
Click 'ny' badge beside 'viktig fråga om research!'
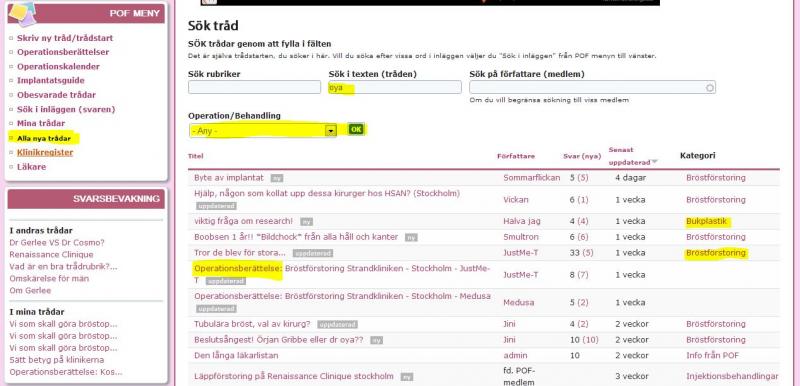click(306, 222)
